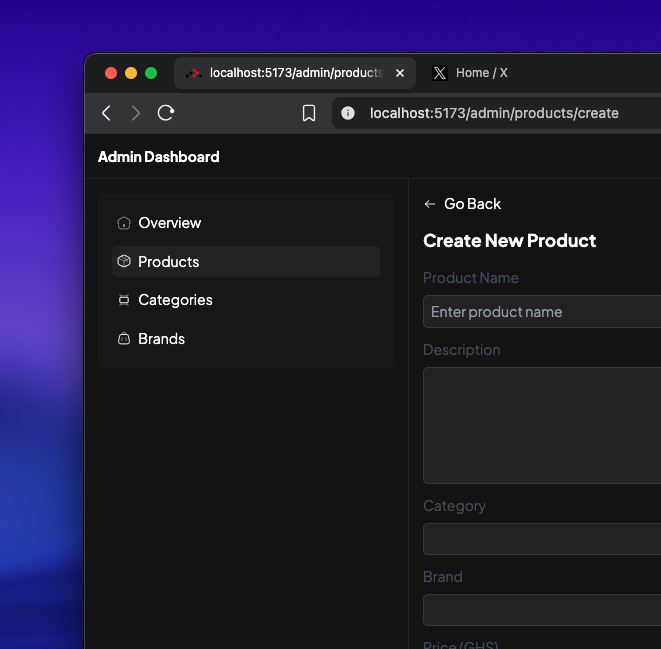Close the browser window with red button

point(111,73)
